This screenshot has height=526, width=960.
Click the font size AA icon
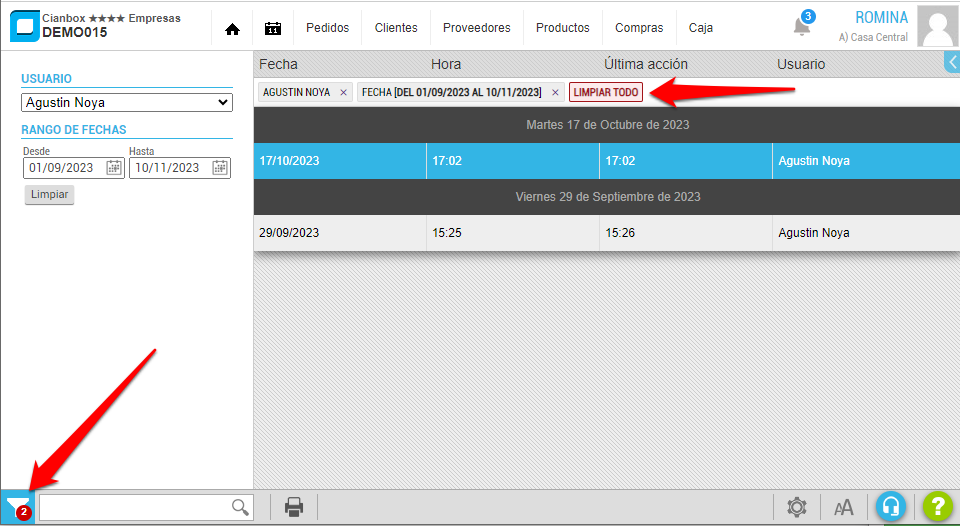click(x=843, y=507)
